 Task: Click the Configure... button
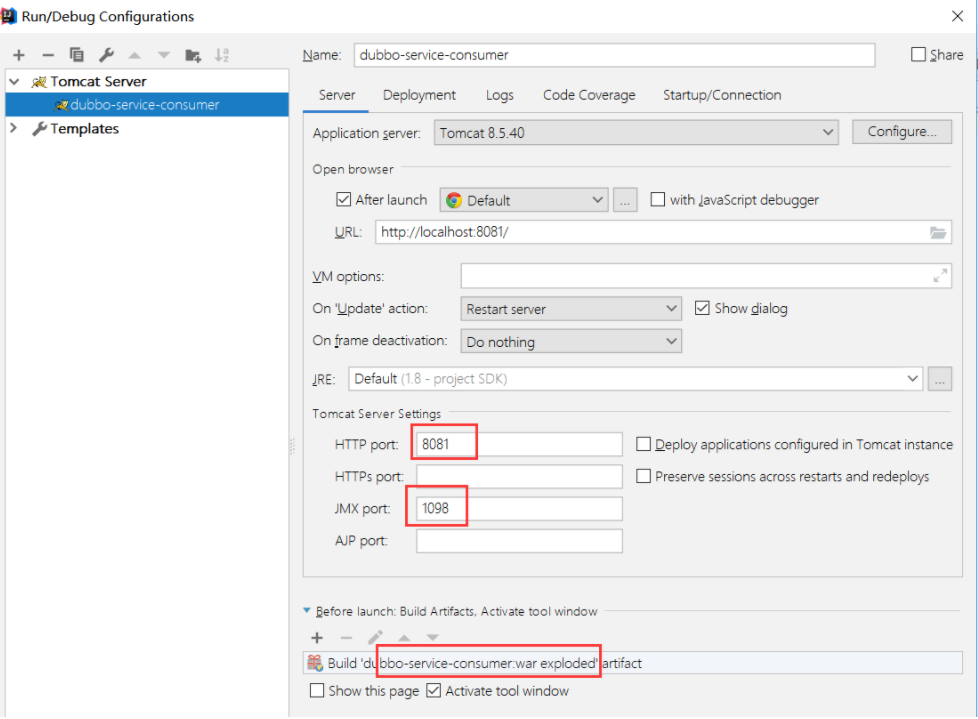(901, 132)
